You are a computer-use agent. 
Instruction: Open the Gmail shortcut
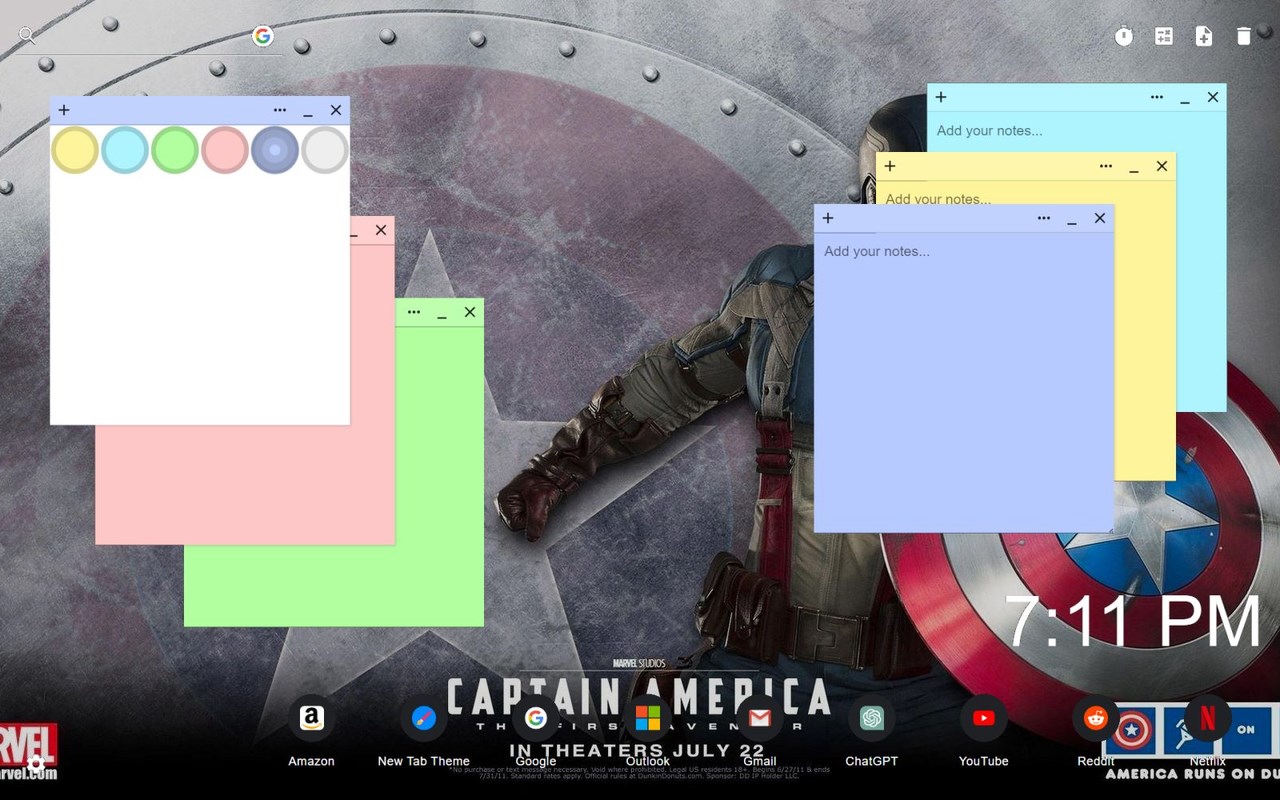(760, 718)
